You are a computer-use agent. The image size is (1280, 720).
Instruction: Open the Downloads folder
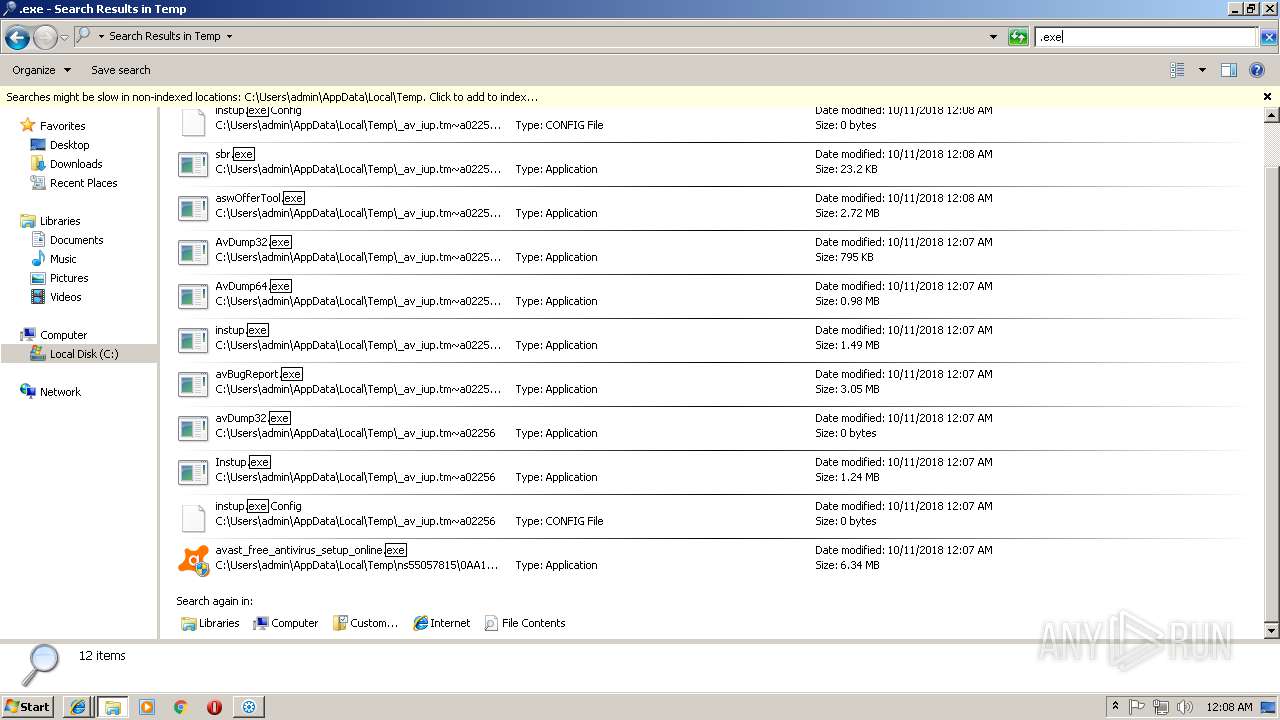click(x=76, y=164)
